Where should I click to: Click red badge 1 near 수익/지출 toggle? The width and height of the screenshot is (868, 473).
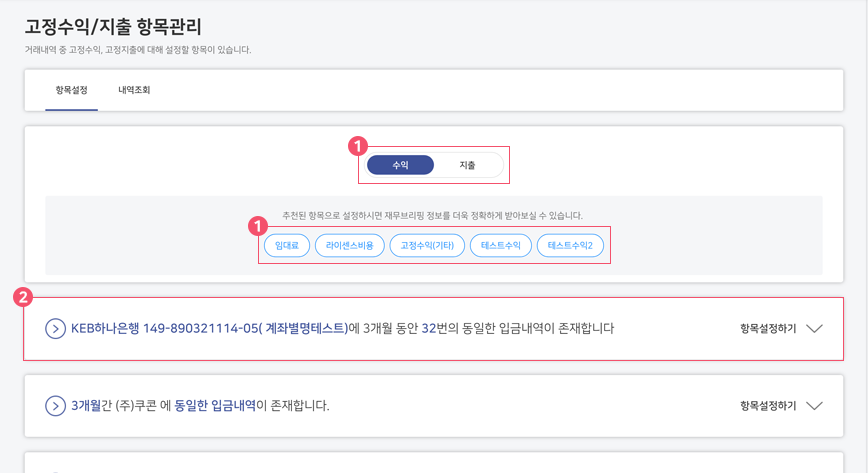[358, 146]
